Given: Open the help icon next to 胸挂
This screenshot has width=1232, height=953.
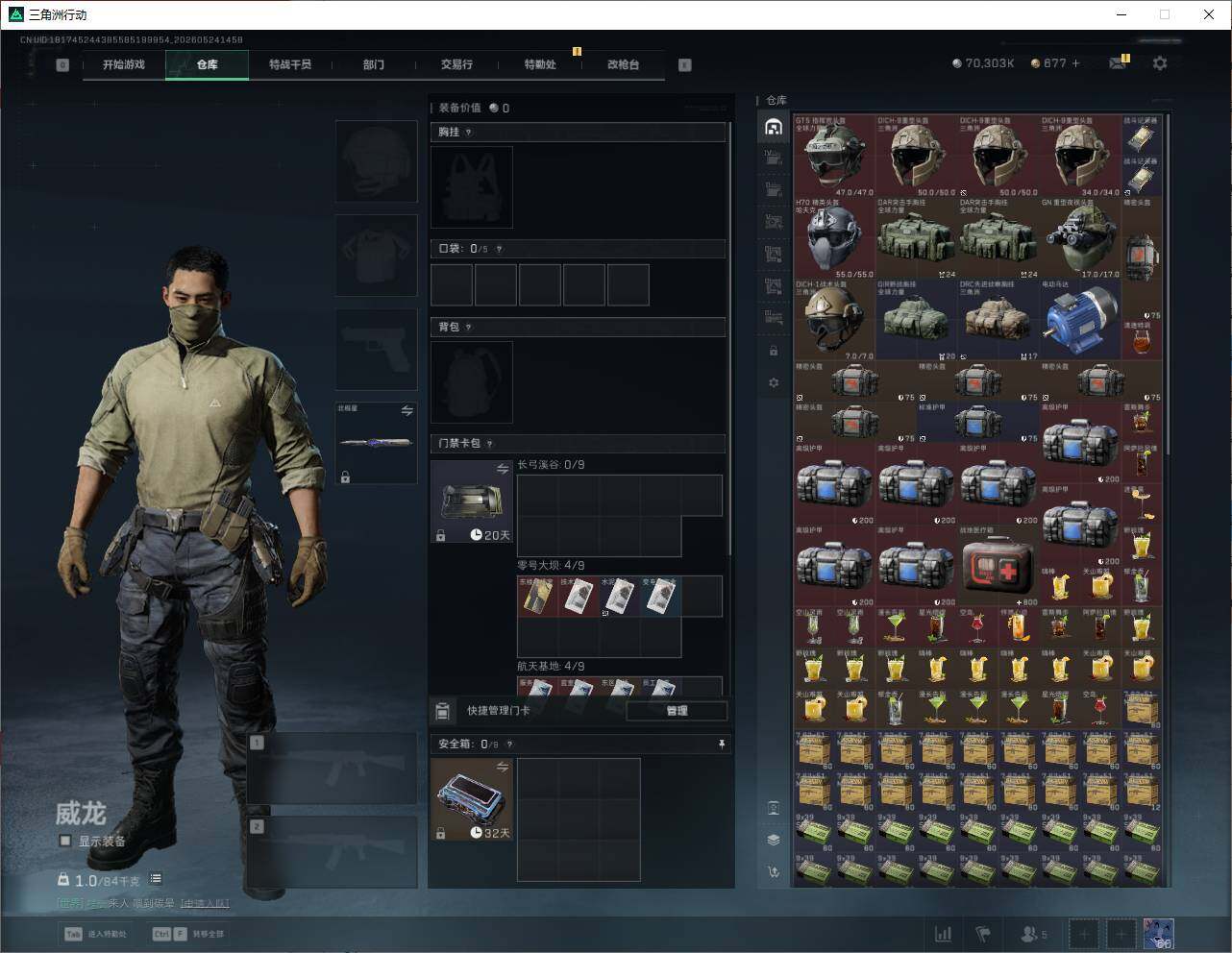Looking at the screenshot, I should click(468, 133).
